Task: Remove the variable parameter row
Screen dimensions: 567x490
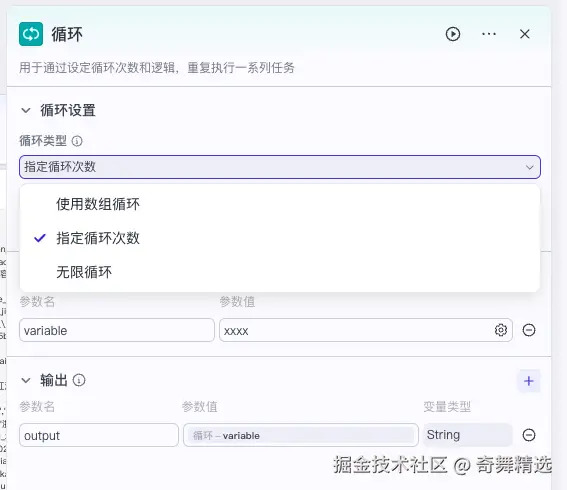Action: pyautogui.click(x=529, y=330)
